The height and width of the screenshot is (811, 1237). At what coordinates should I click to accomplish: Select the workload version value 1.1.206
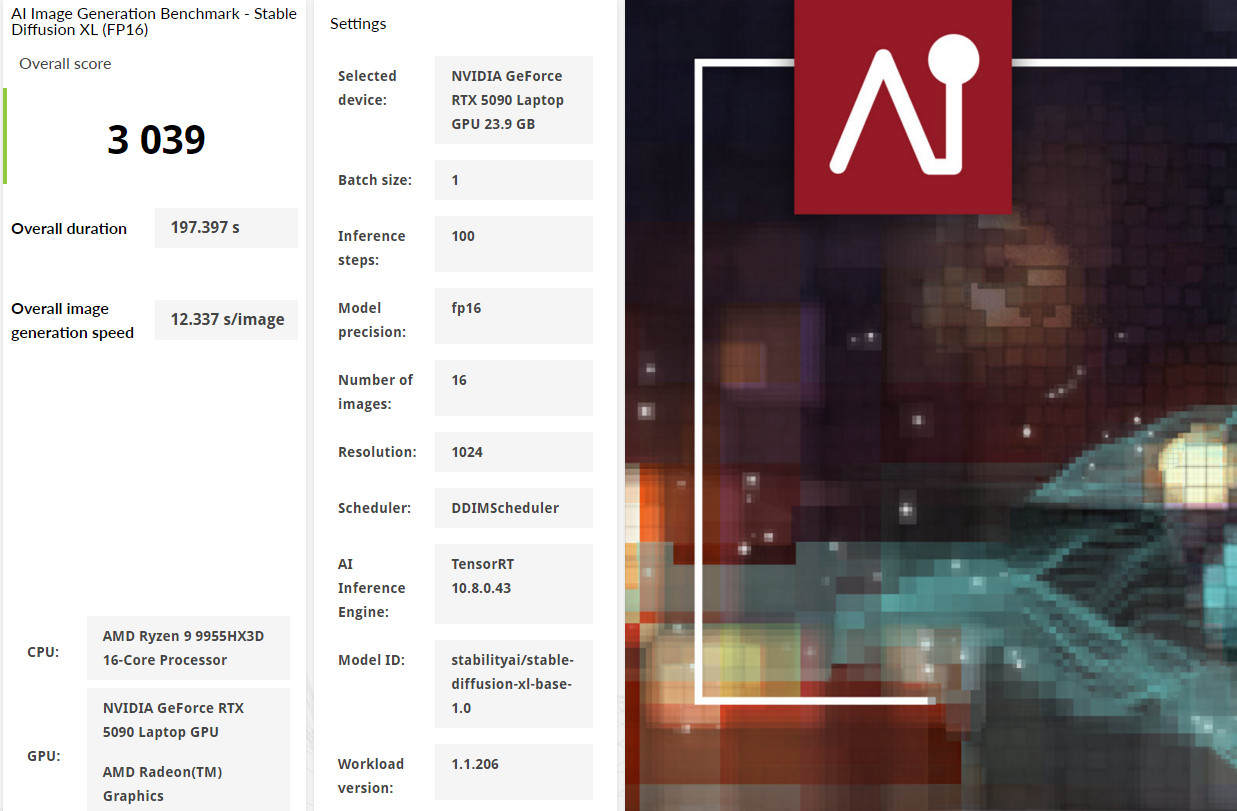(x=475, y=764)
